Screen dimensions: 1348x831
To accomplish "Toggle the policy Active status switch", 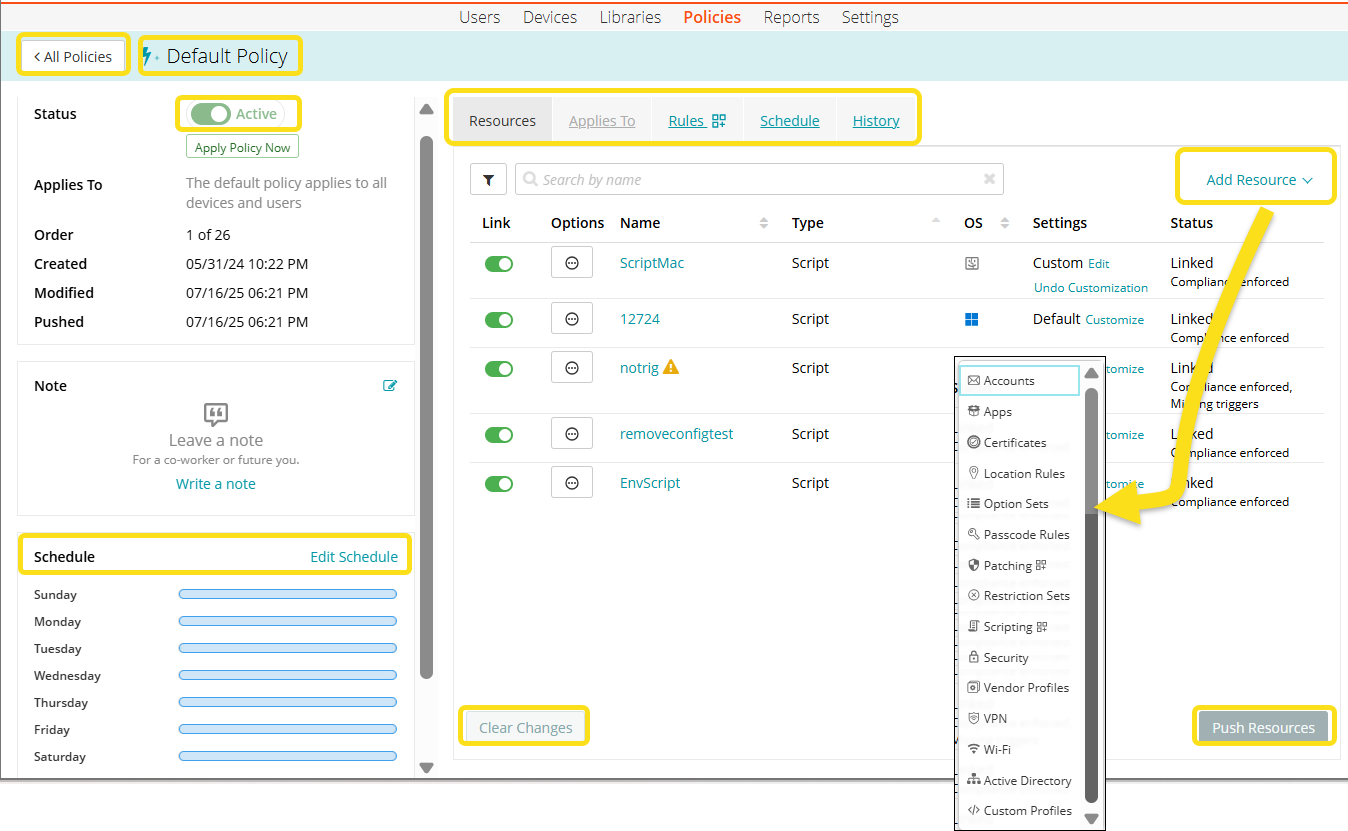I will 212,114.
